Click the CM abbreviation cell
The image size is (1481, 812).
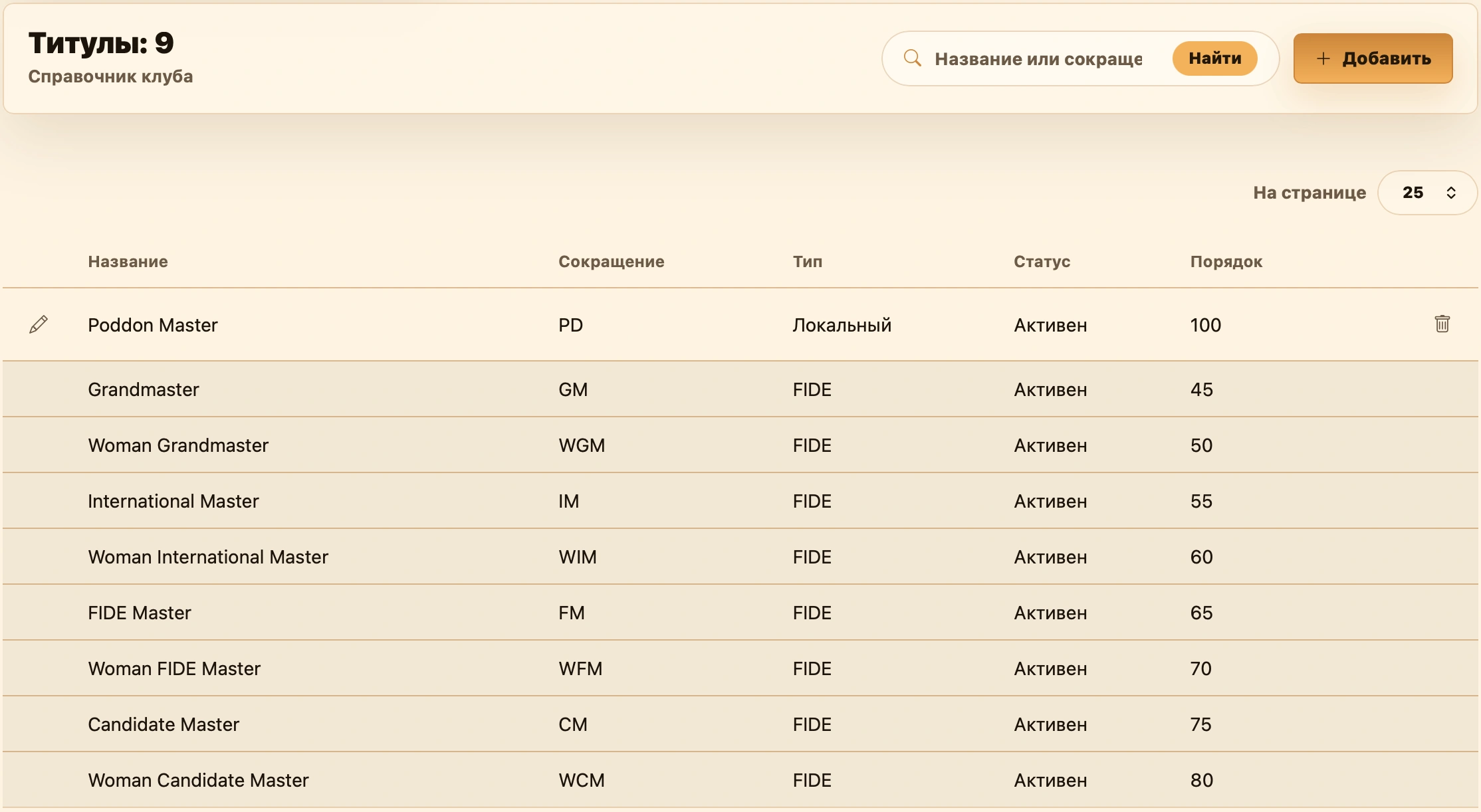coord(573,724)
